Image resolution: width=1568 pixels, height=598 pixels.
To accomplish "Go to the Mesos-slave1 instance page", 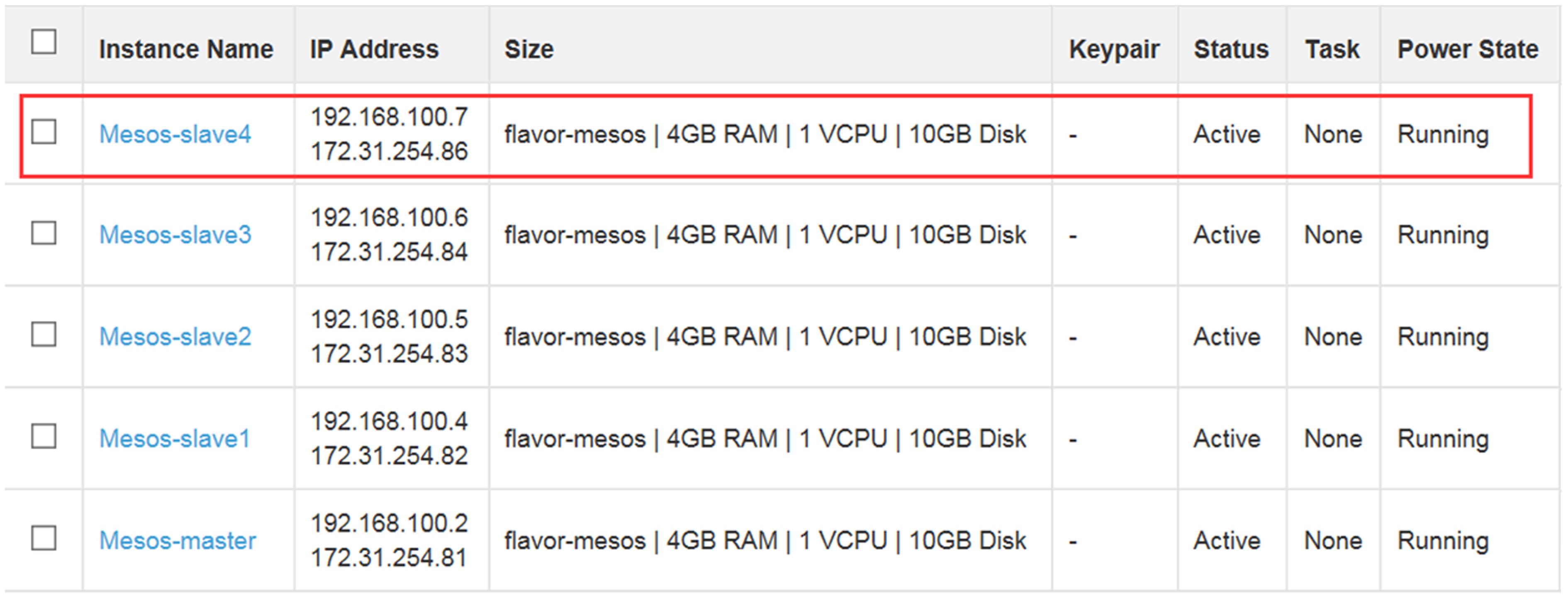I will [174, 439].
